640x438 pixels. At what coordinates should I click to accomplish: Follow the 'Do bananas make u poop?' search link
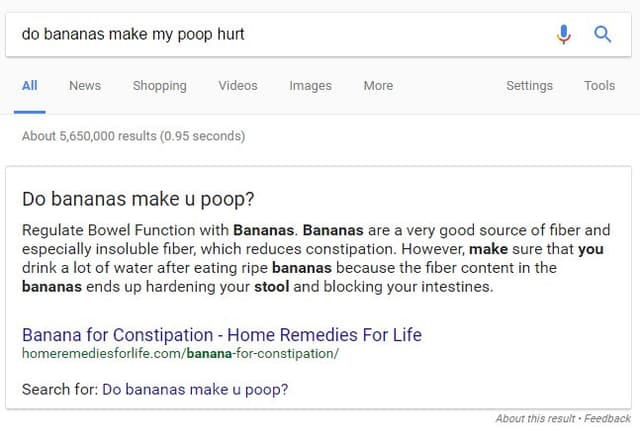point(195,389)
